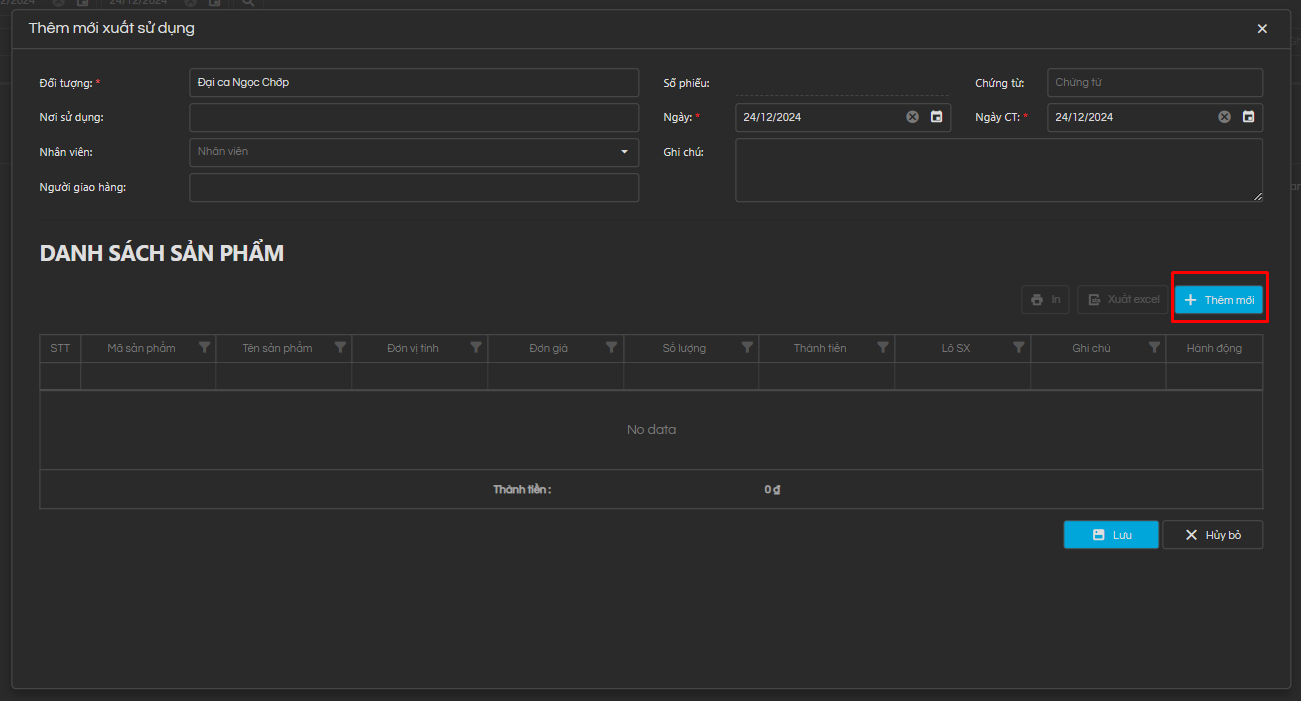The height and width of the screenshot is (701, 1301).
Task: Clear the Ngày CT date value
Action: click(x=1224, y=117)
